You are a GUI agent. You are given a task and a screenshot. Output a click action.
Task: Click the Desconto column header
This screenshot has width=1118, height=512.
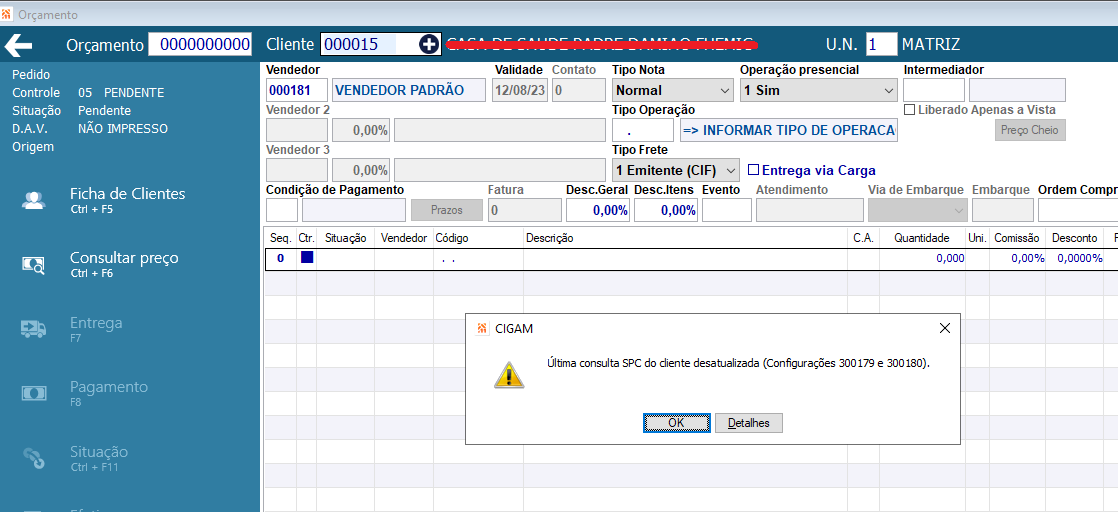click(1075, 238)
